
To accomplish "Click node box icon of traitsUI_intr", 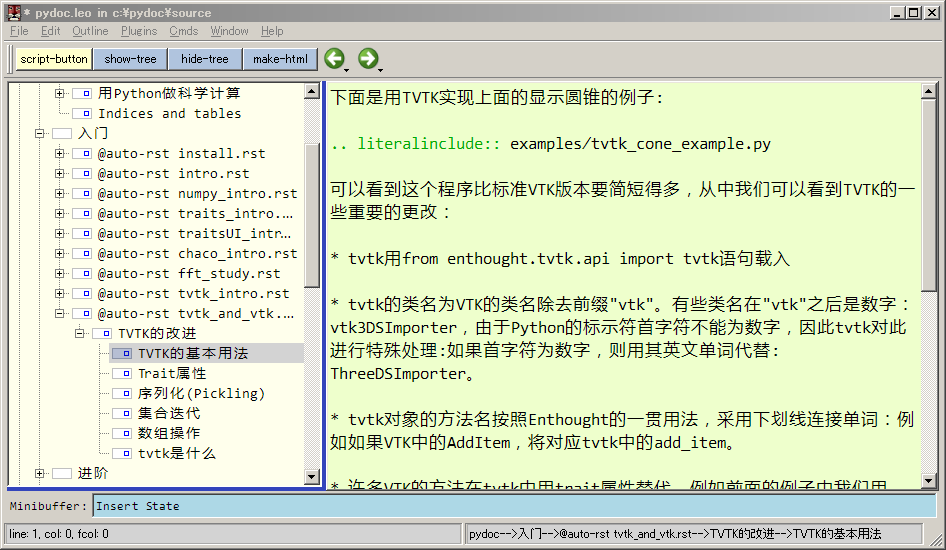I will 82,233.
